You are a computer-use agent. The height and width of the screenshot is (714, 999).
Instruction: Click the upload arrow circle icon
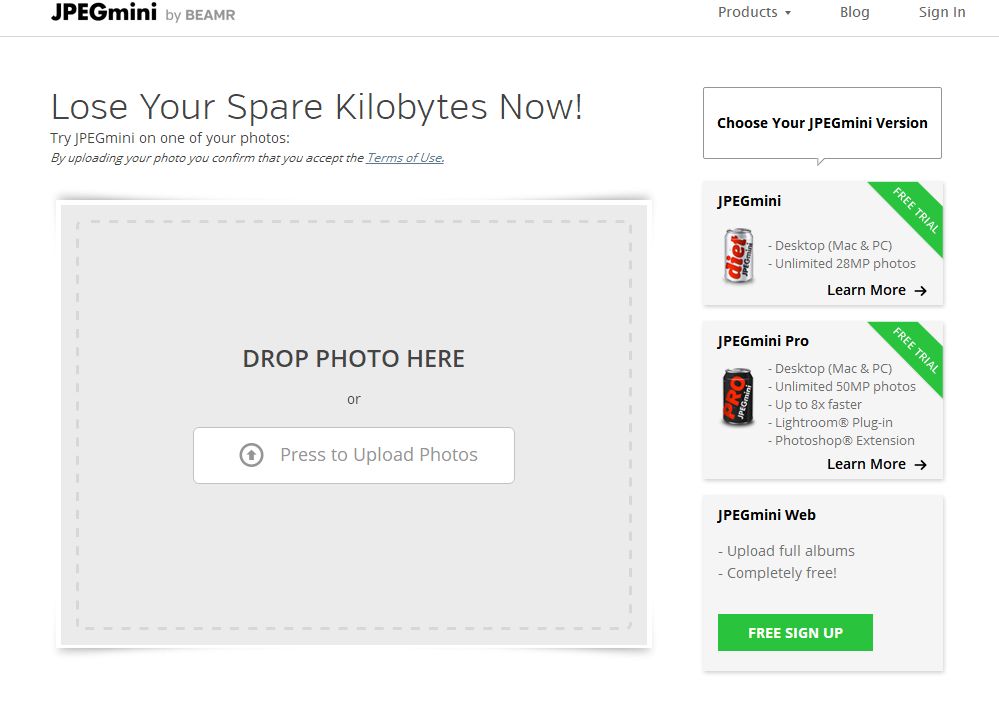251,455
